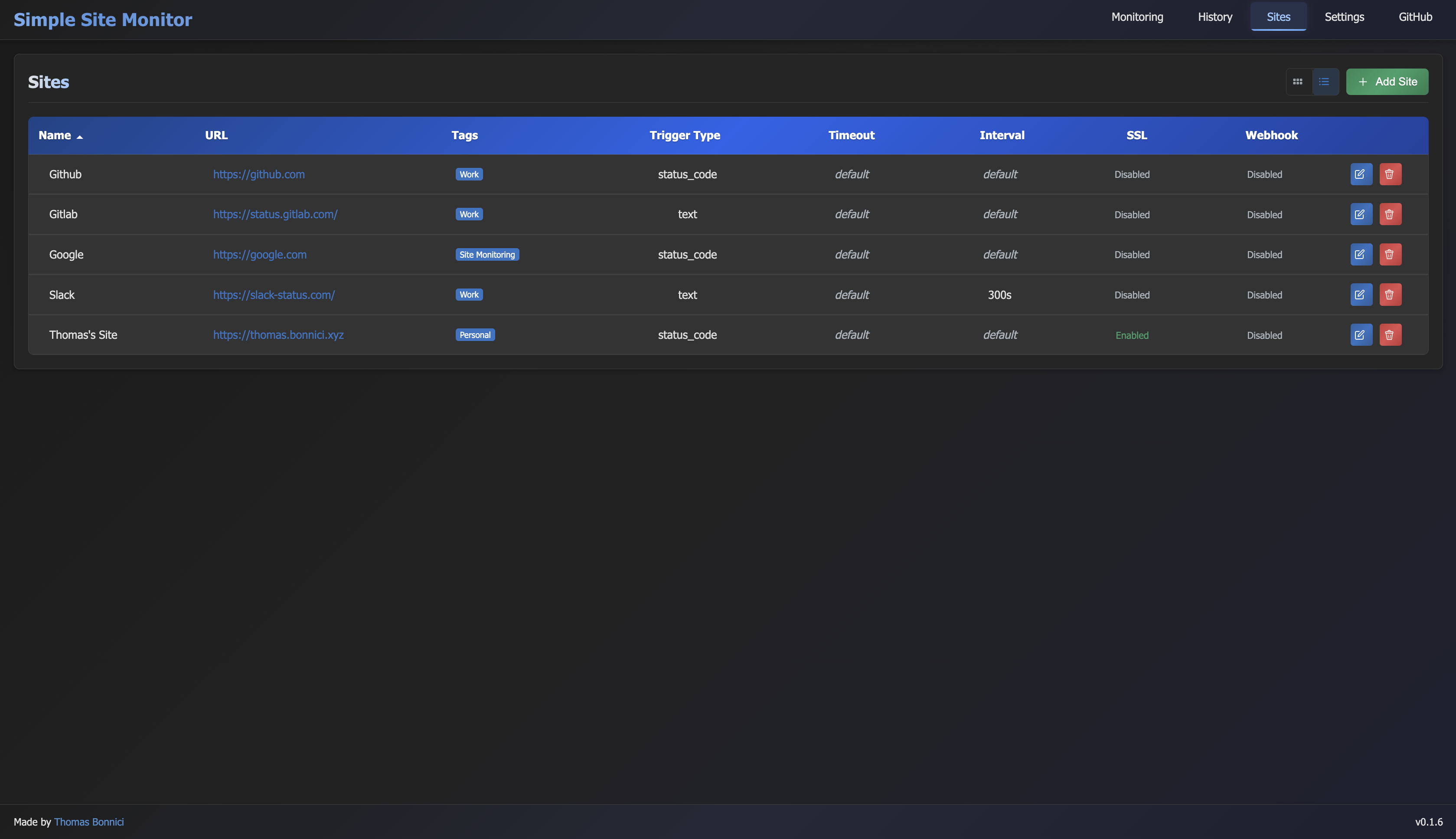Screen dimensions: 1456x839
Task: Click the Gitlab name cell
Action: coord(63,214)
